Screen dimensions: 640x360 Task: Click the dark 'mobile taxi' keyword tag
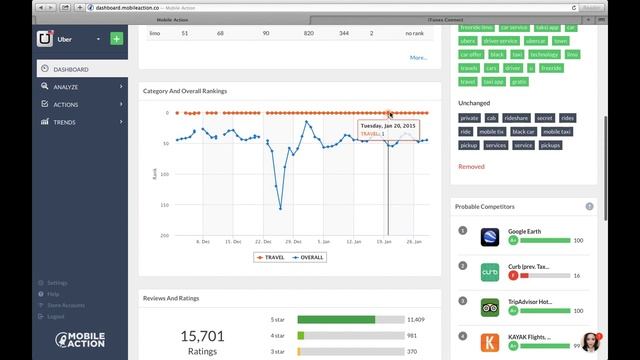point(557,131)
